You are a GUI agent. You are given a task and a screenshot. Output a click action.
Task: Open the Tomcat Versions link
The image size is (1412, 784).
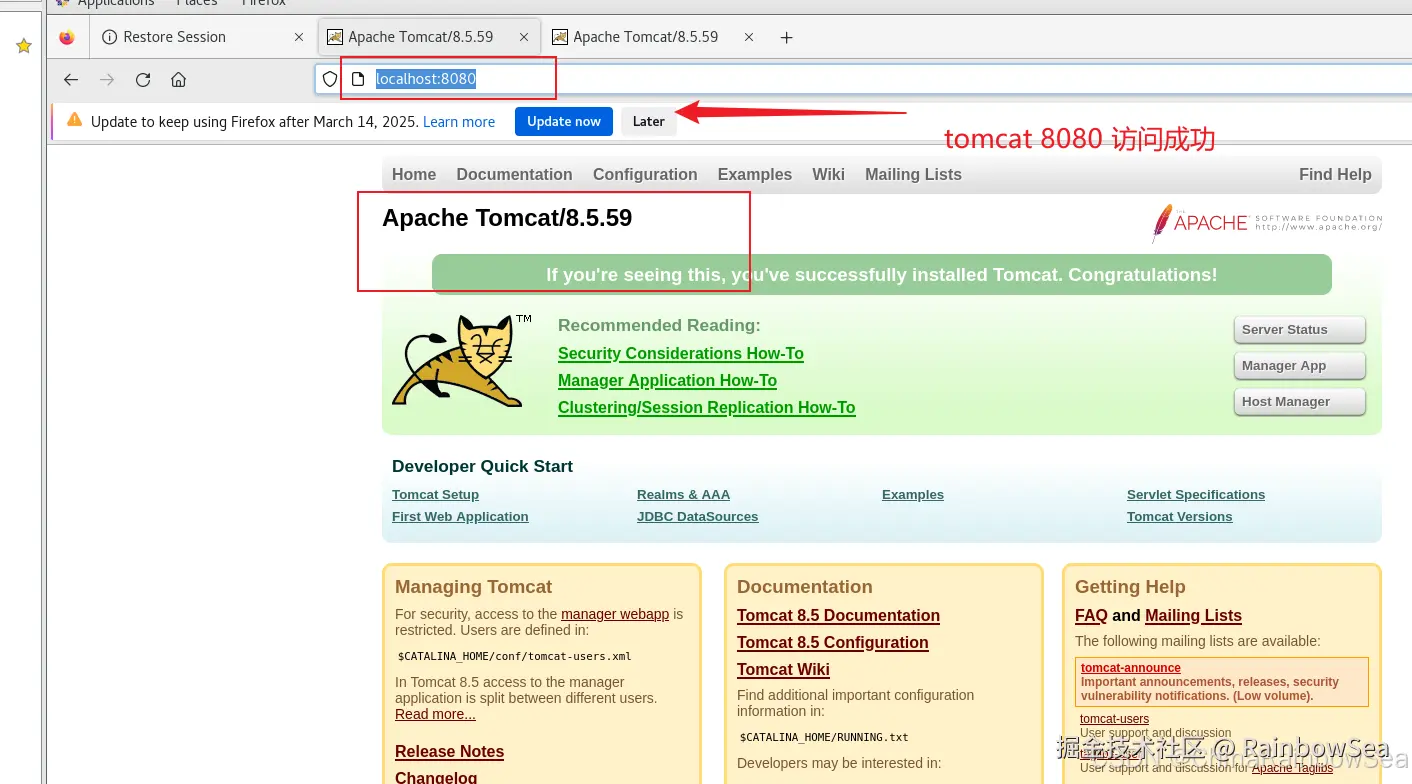[1180, 517]
